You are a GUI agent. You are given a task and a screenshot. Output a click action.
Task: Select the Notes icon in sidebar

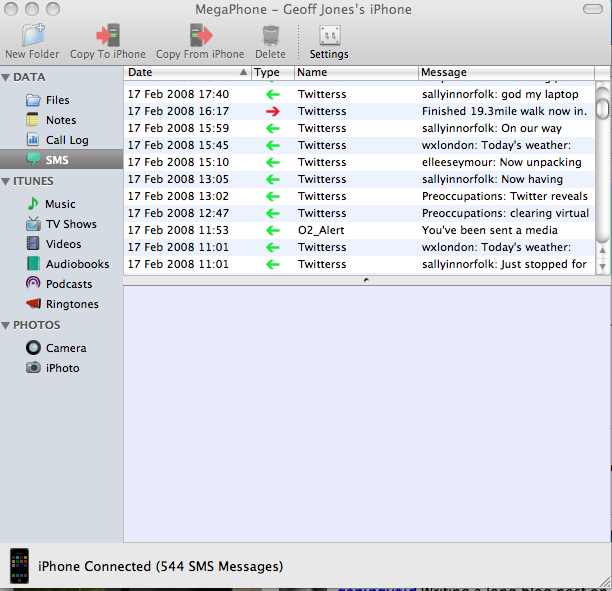33,120
